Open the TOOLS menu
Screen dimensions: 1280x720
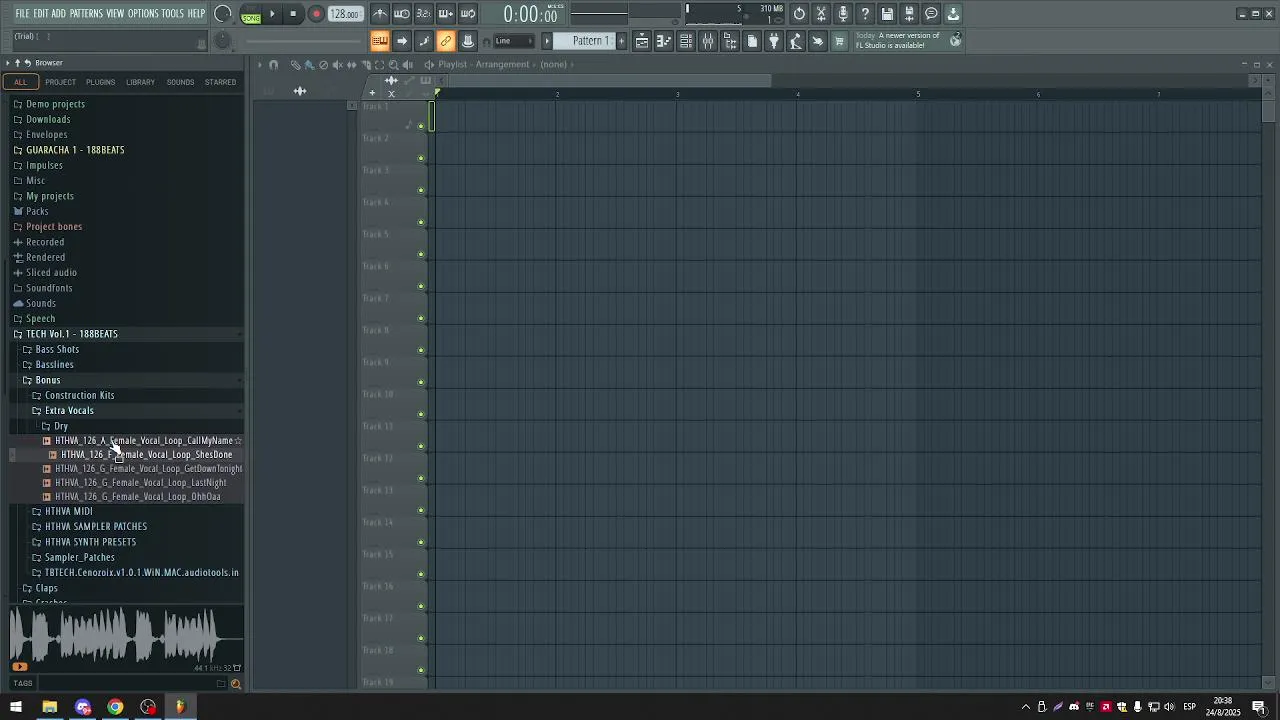pyautogui.click(x=173, y=14)
